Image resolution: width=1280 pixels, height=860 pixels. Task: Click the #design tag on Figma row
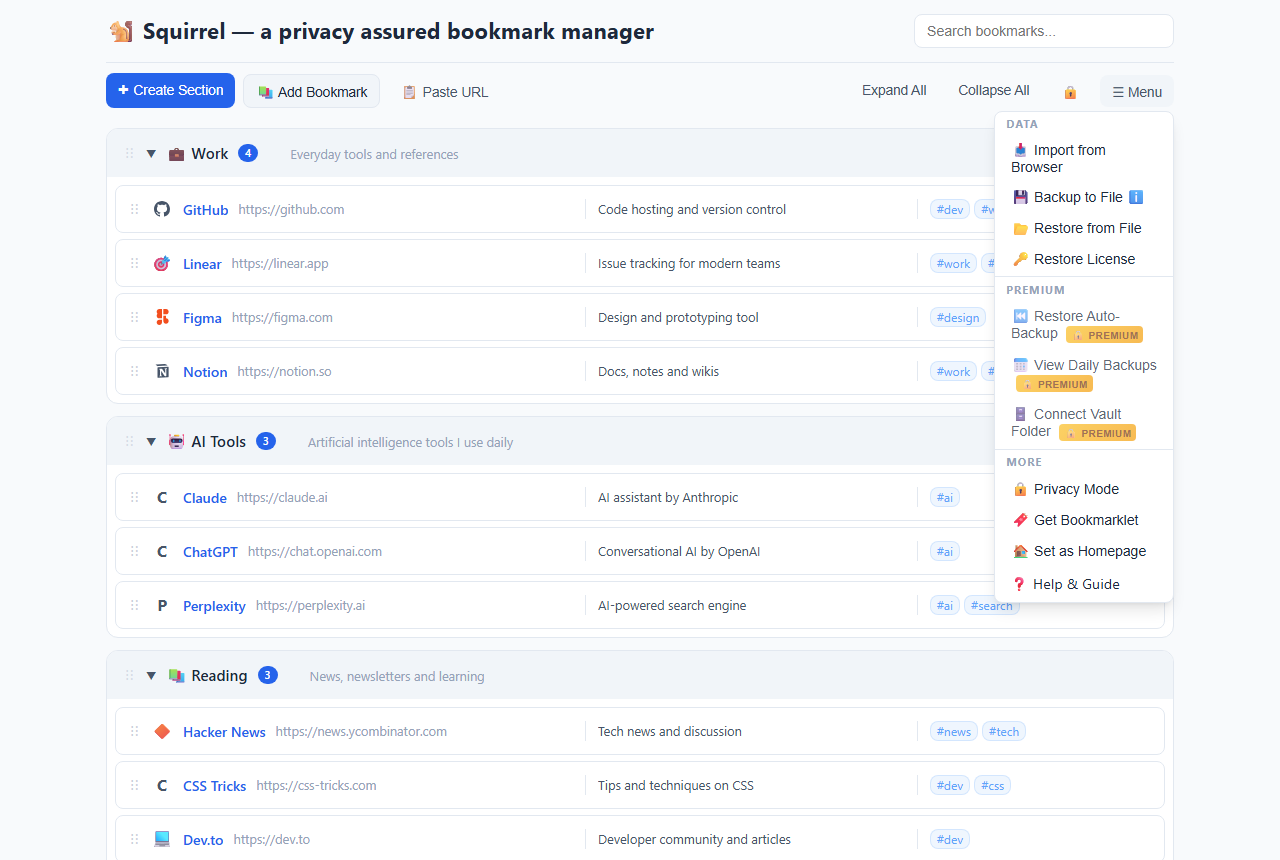click(x=957, y=317)
